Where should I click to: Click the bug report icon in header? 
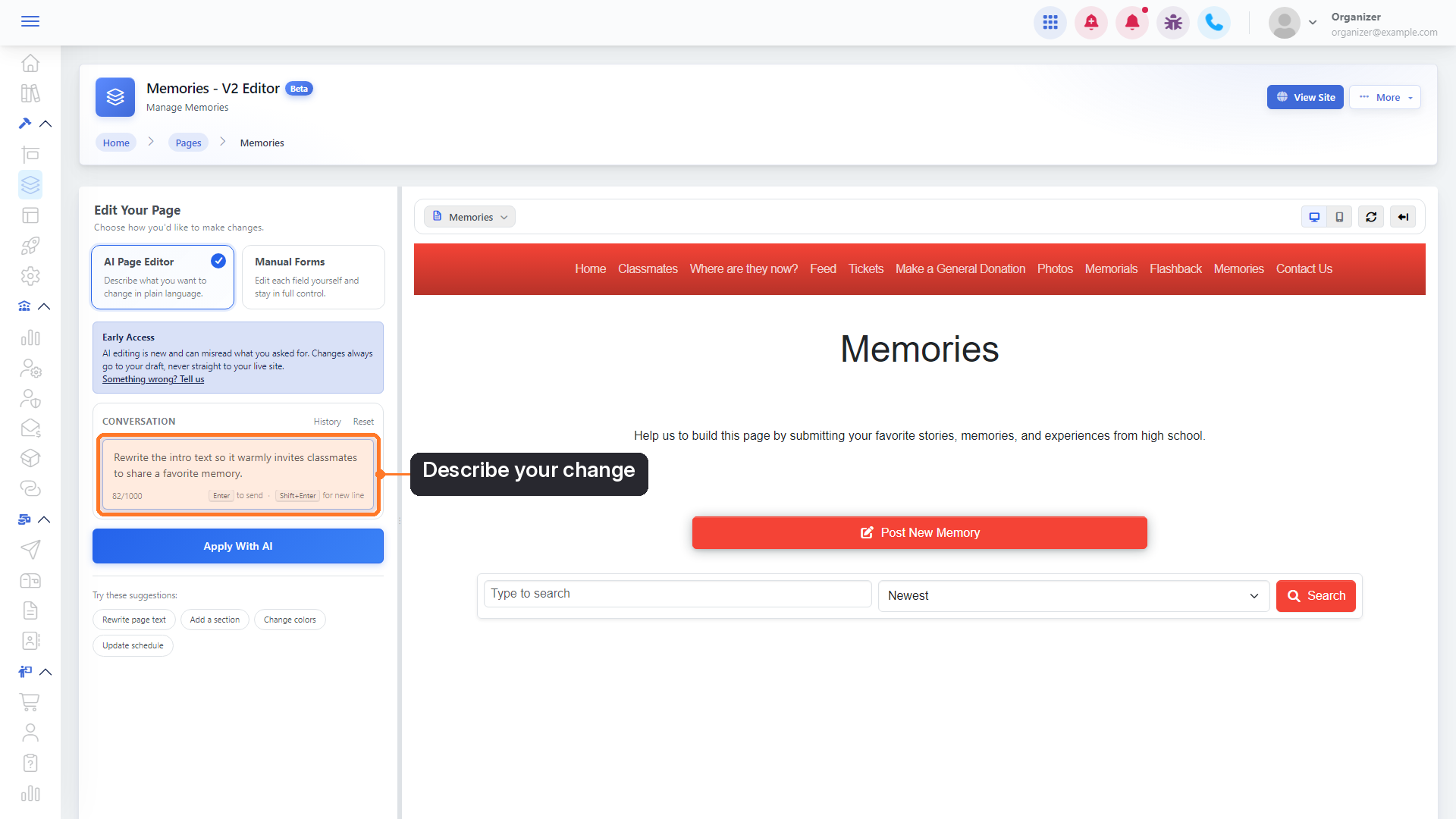coord(1173,23)
